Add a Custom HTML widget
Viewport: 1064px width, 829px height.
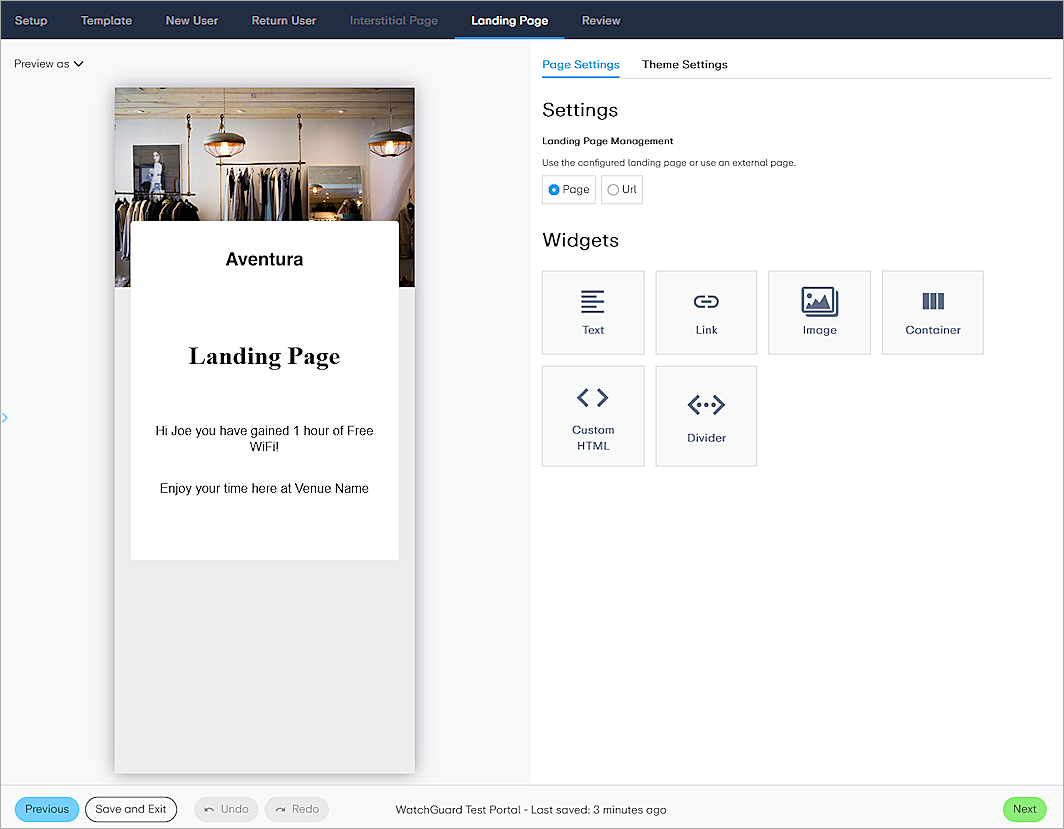(x=593, y=416)
